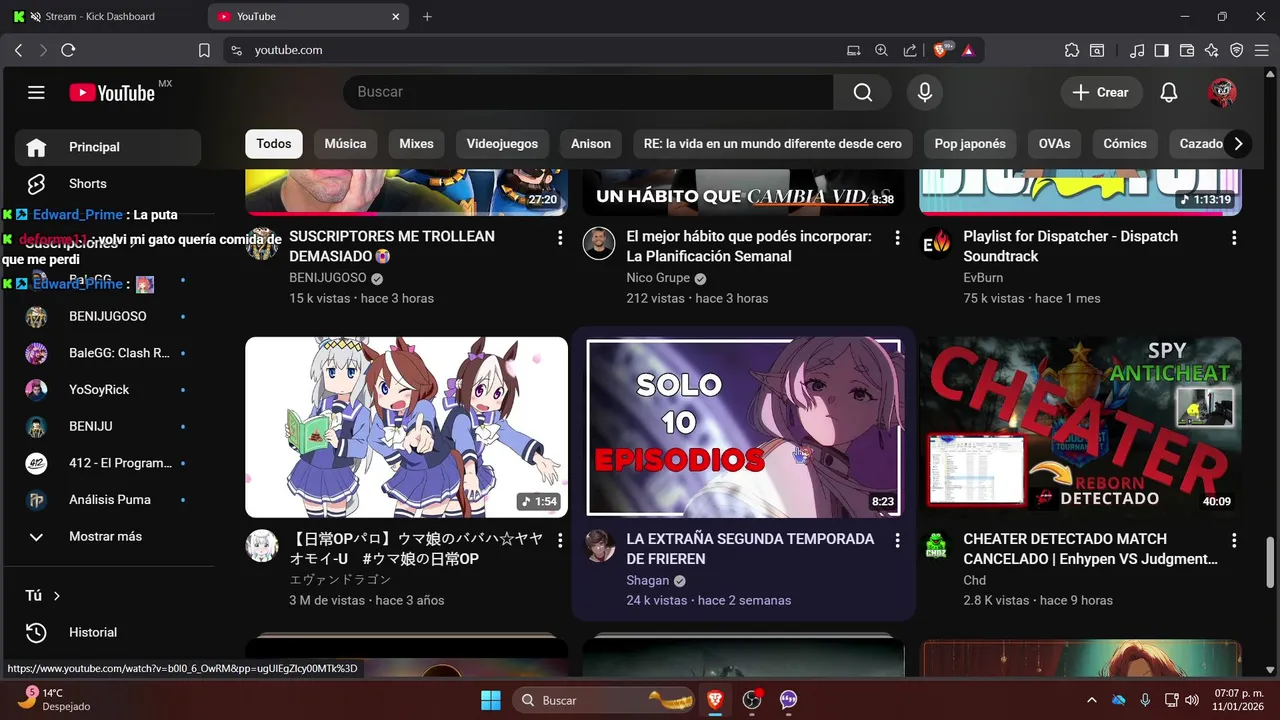The width and height of the screenshot is (1280, 720).
Task: Open the Brave Wallet icon
Action: pos(1187,50)
